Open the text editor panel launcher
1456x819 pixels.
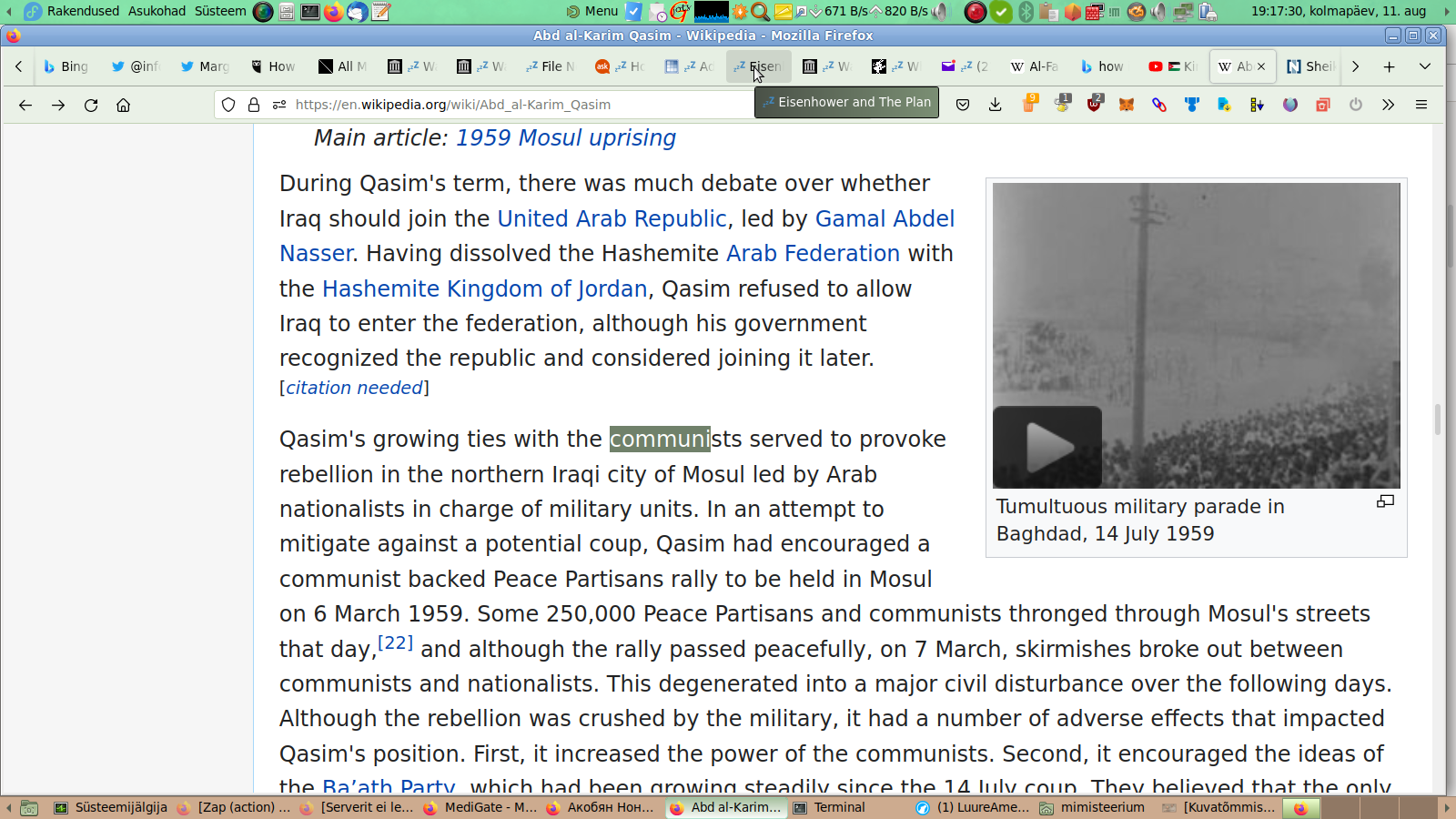[x=381, y=11]
